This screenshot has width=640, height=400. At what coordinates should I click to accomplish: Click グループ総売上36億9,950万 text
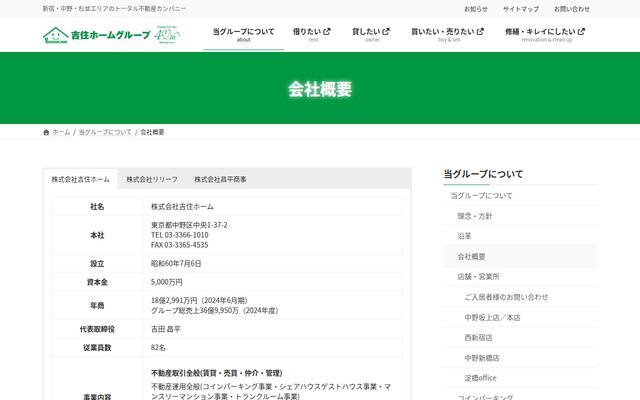pyautogui.click(x=195, y=311)
